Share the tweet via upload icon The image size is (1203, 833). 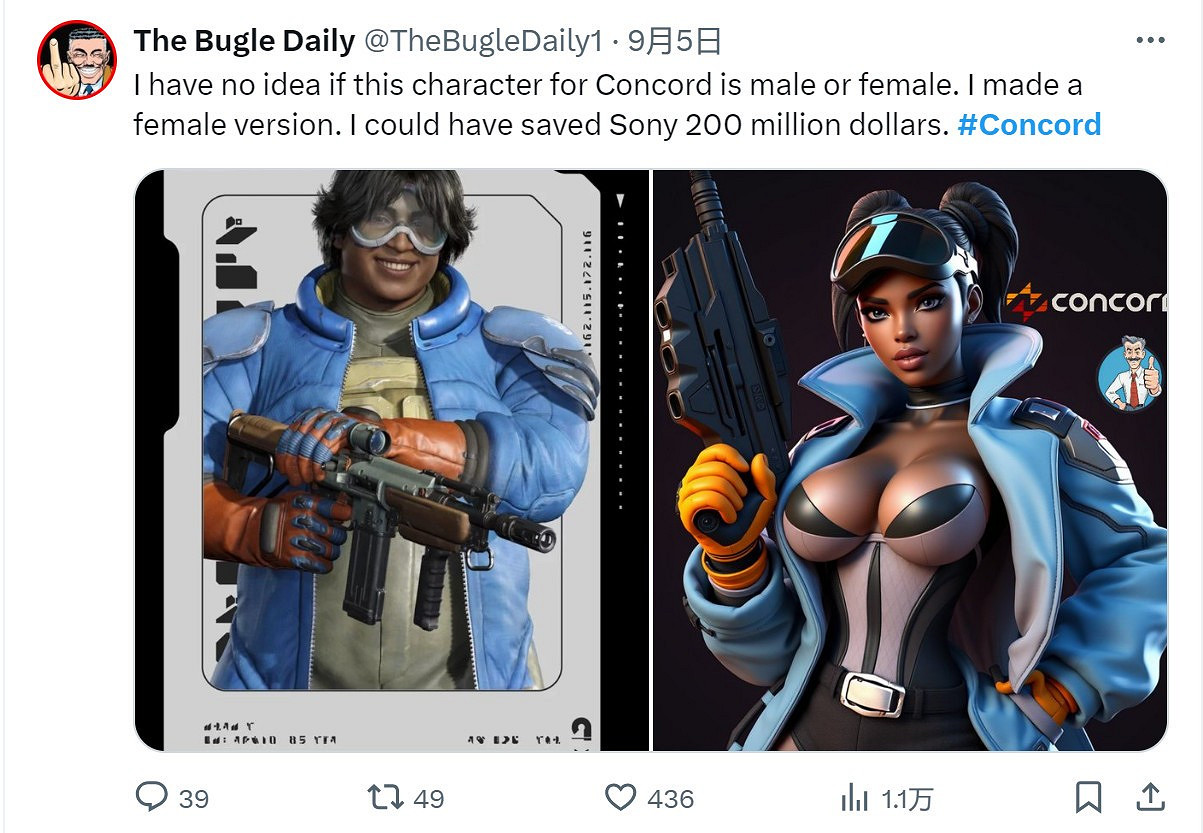pos(1150,797)
